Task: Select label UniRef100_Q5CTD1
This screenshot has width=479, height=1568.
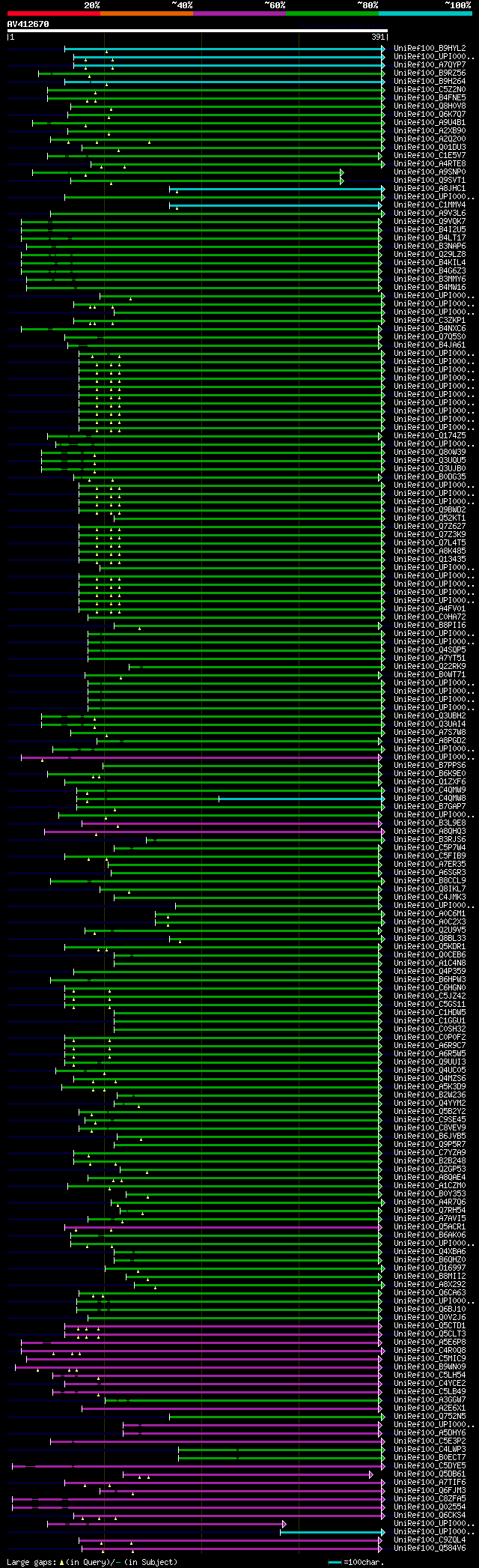Action: point(430,1326)
